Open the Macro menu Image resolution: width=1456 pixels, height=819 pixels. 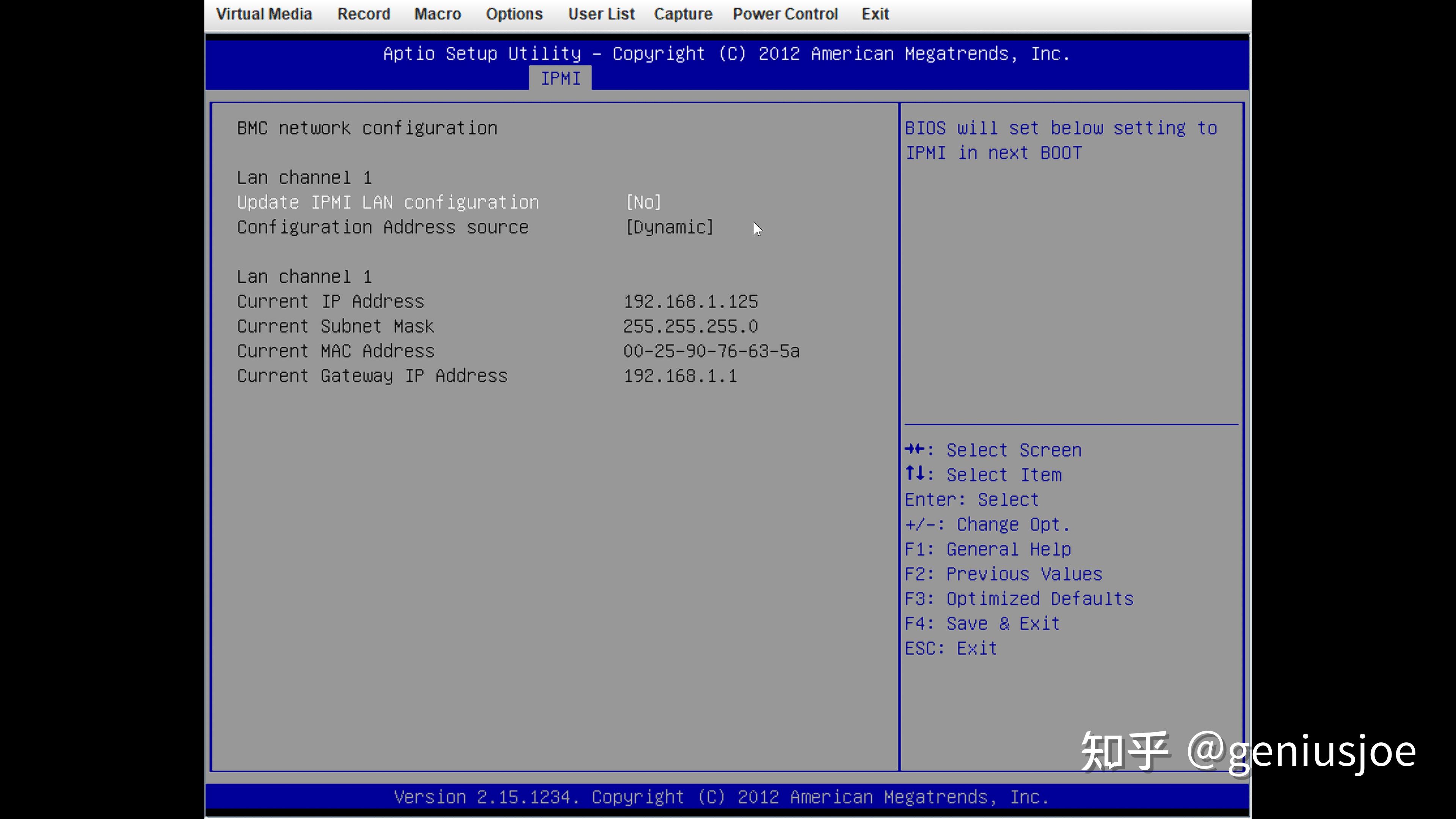click(x=438, y=14)
